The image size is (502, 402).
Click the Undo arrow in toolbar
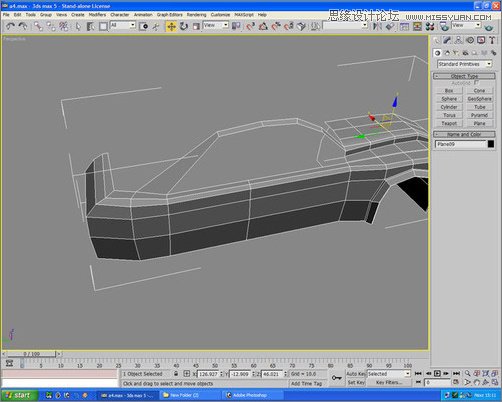pyautogui.click(x=10, y=26)
